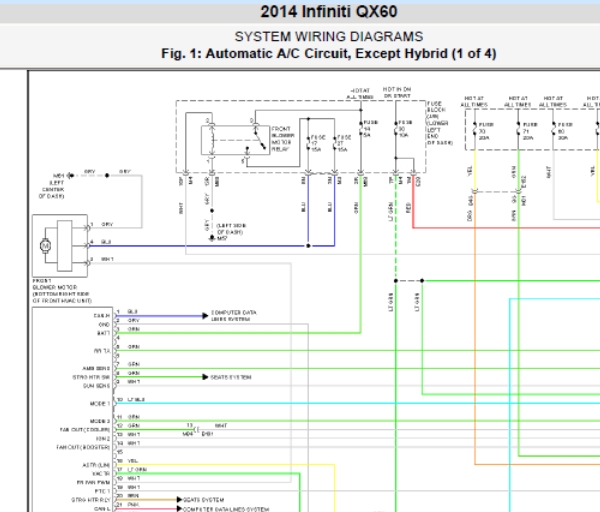This screenshot has height=512, width=600.
Task: Click the "LT BLU" wire color label at pin 10
Action: pyautogui.click(x=136, y=399)
